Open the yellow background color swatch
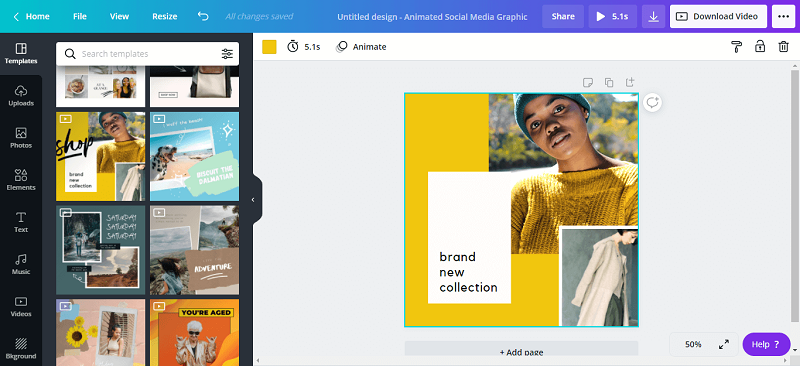This screenshot has height=366, width=800. coord(269,47)
